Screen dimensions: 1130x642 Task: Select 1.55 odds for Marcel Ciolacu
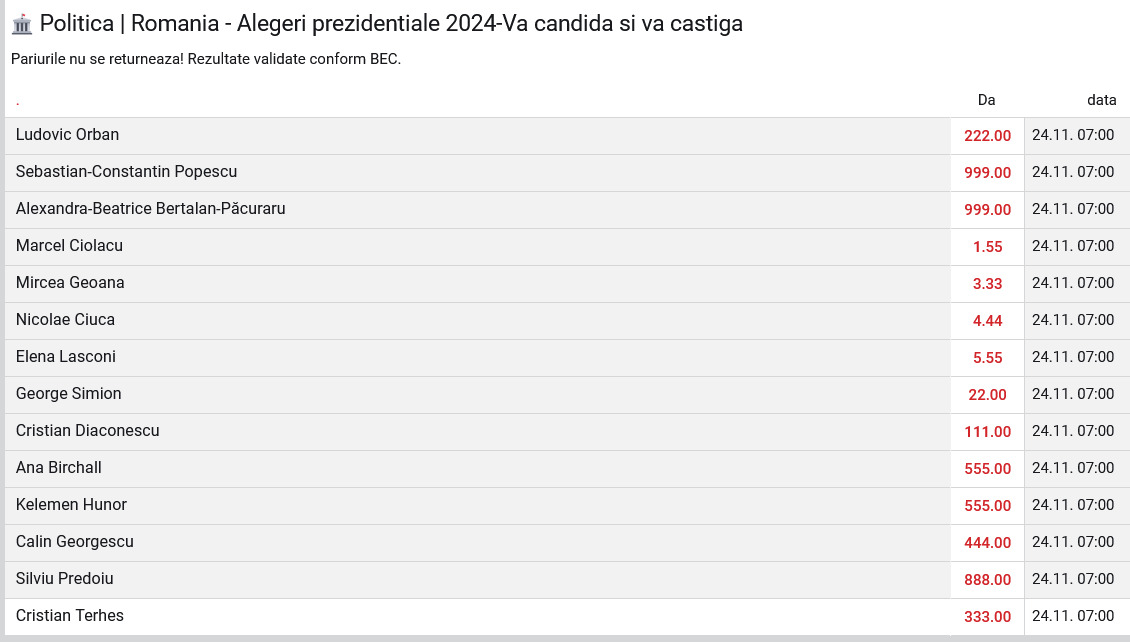pos(987,246)
